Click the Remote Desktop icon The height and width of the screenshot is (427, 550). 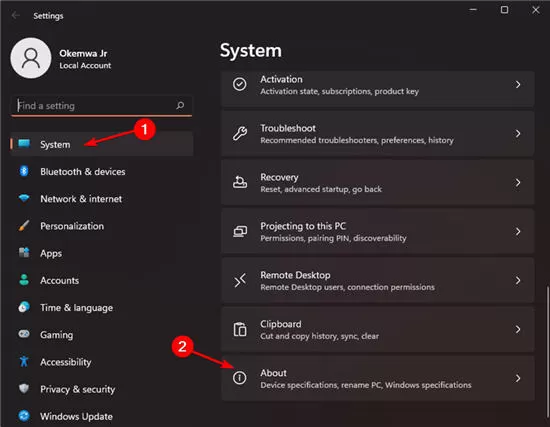tap(240, 280)
